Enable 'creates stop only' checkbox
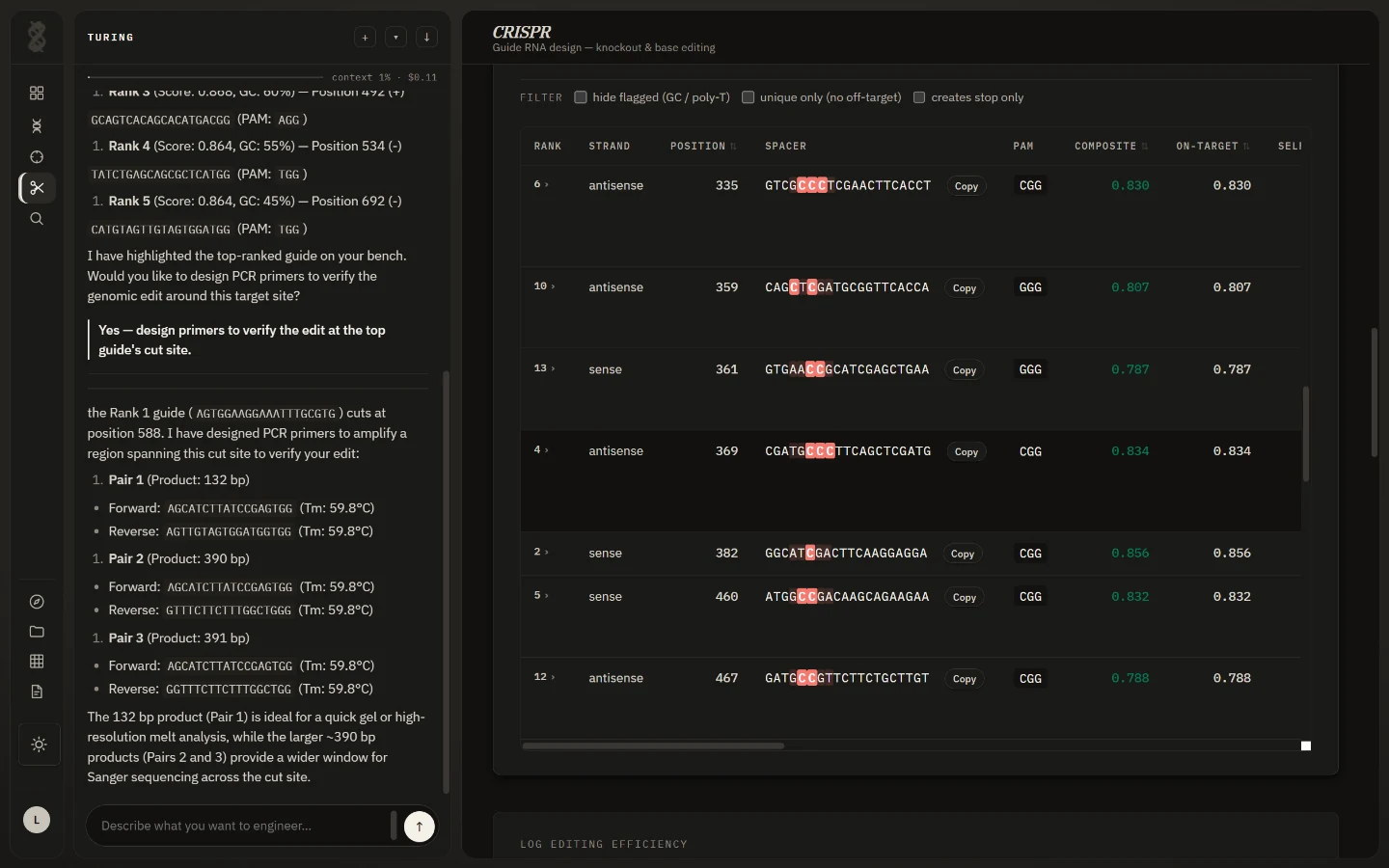Screen dimensions: 1389x868 919,97
